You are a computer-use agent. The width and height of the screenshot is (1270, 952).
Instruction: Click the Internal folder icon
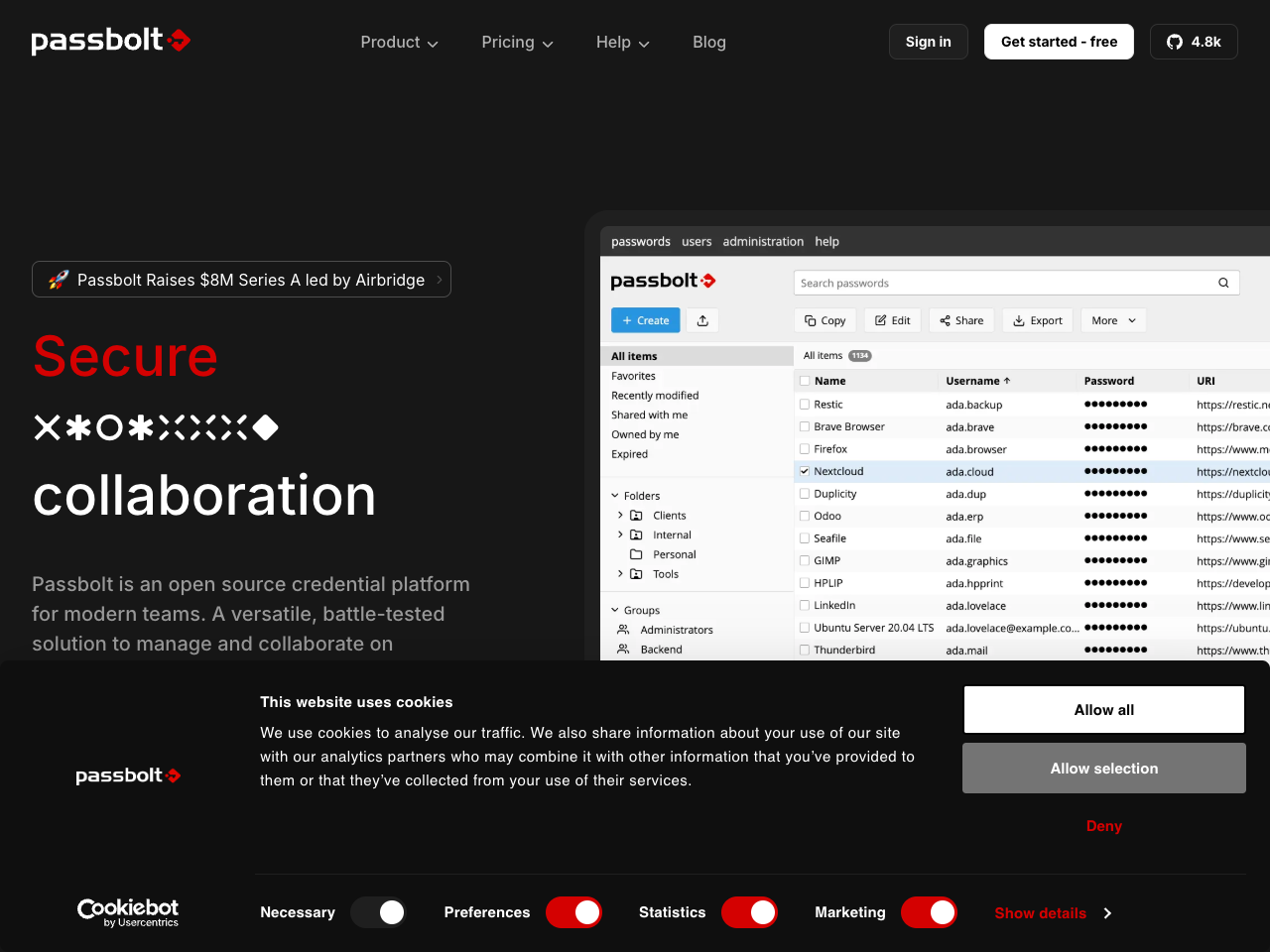tap(636, 535)
